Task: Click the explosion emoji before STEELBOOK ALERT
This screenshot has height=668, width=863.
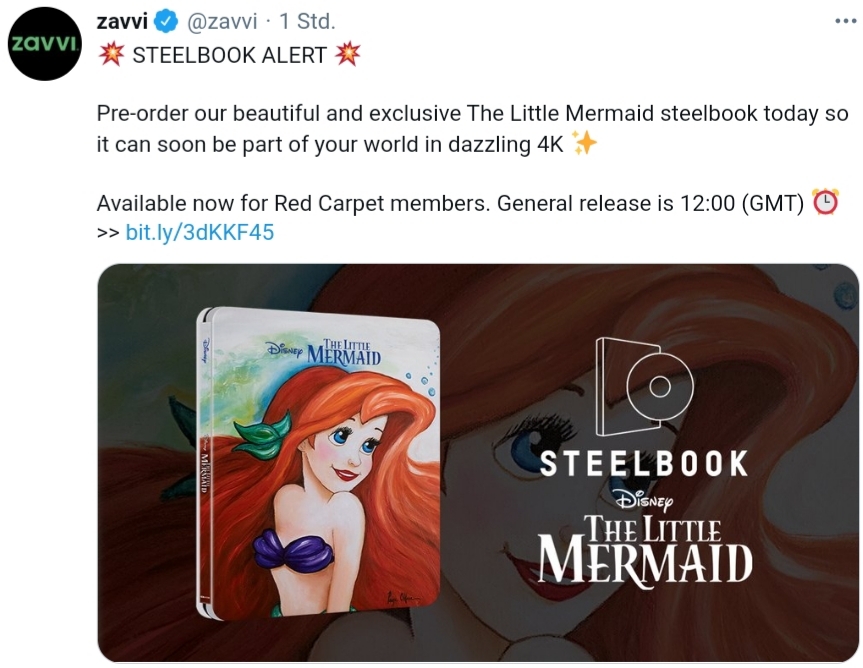Action: click(x=111, y=54)
